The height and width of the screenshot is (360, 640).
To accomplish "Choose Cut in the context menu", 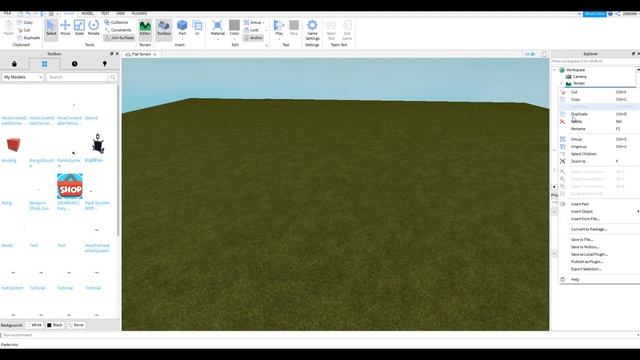I will (x=599, y=92).
